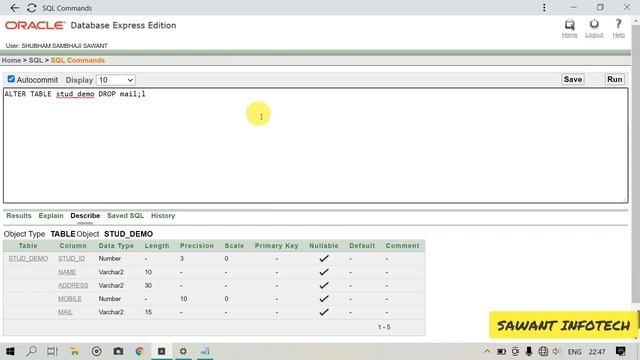Open the Saved SQL tab

pyautogui.click(x=125, y=216)
